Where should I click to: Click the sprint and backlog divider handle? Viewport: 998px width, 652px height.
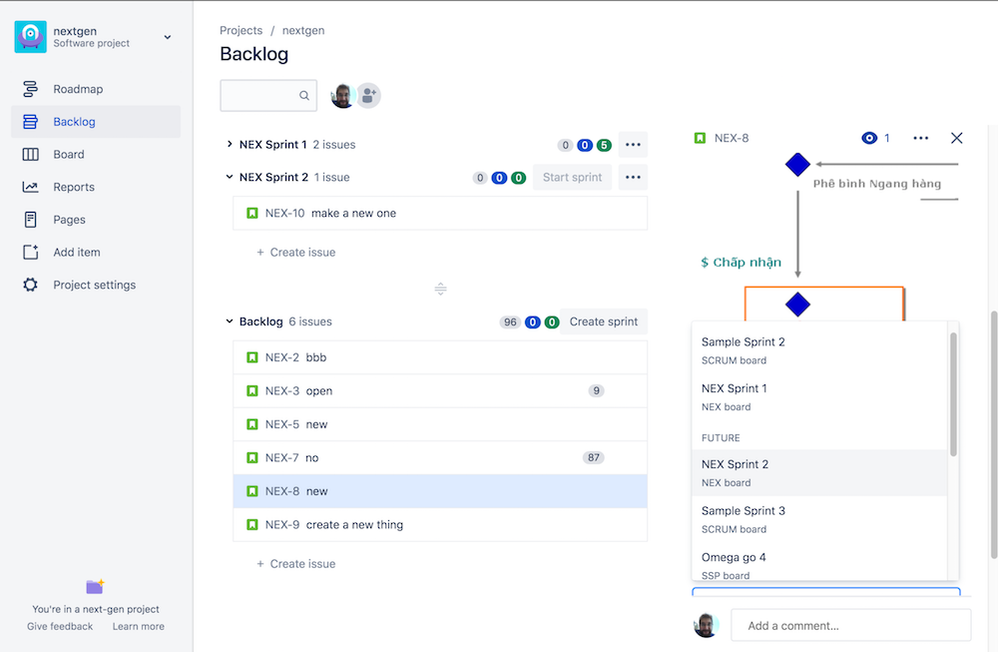pyautogui.click(x=440, y=289)
